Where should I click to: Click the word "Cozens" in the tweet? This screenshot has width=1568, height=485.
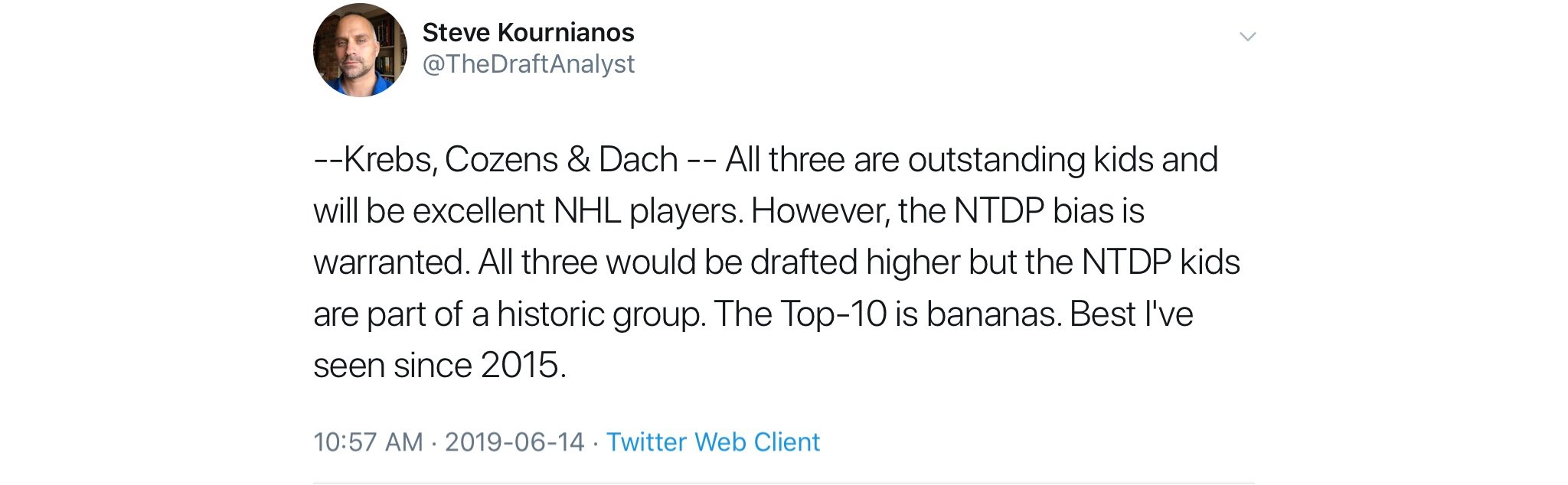501,160
